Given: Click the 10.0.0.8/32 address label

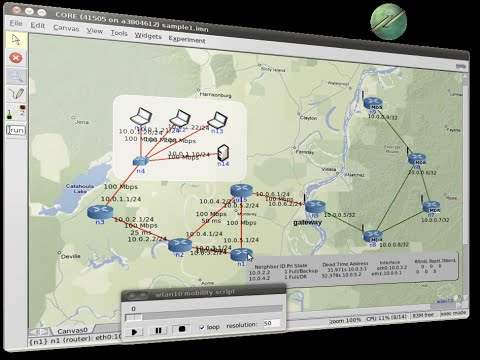Looking at the screenshot, I should click(x=394, y=244).
